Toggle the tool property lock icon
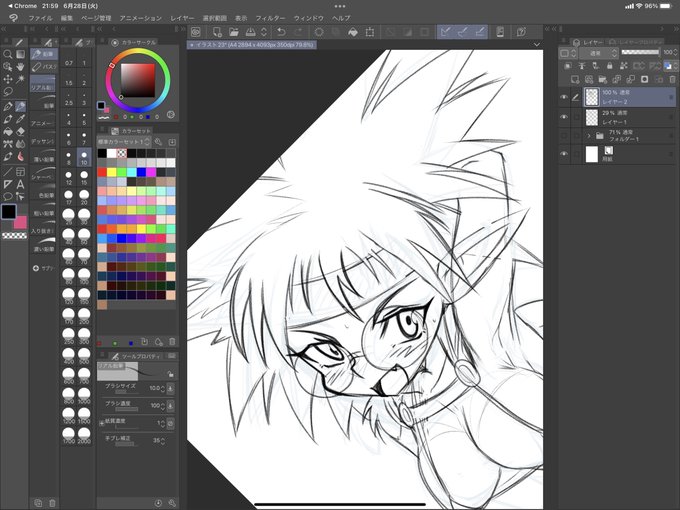 tap(170, 374)
